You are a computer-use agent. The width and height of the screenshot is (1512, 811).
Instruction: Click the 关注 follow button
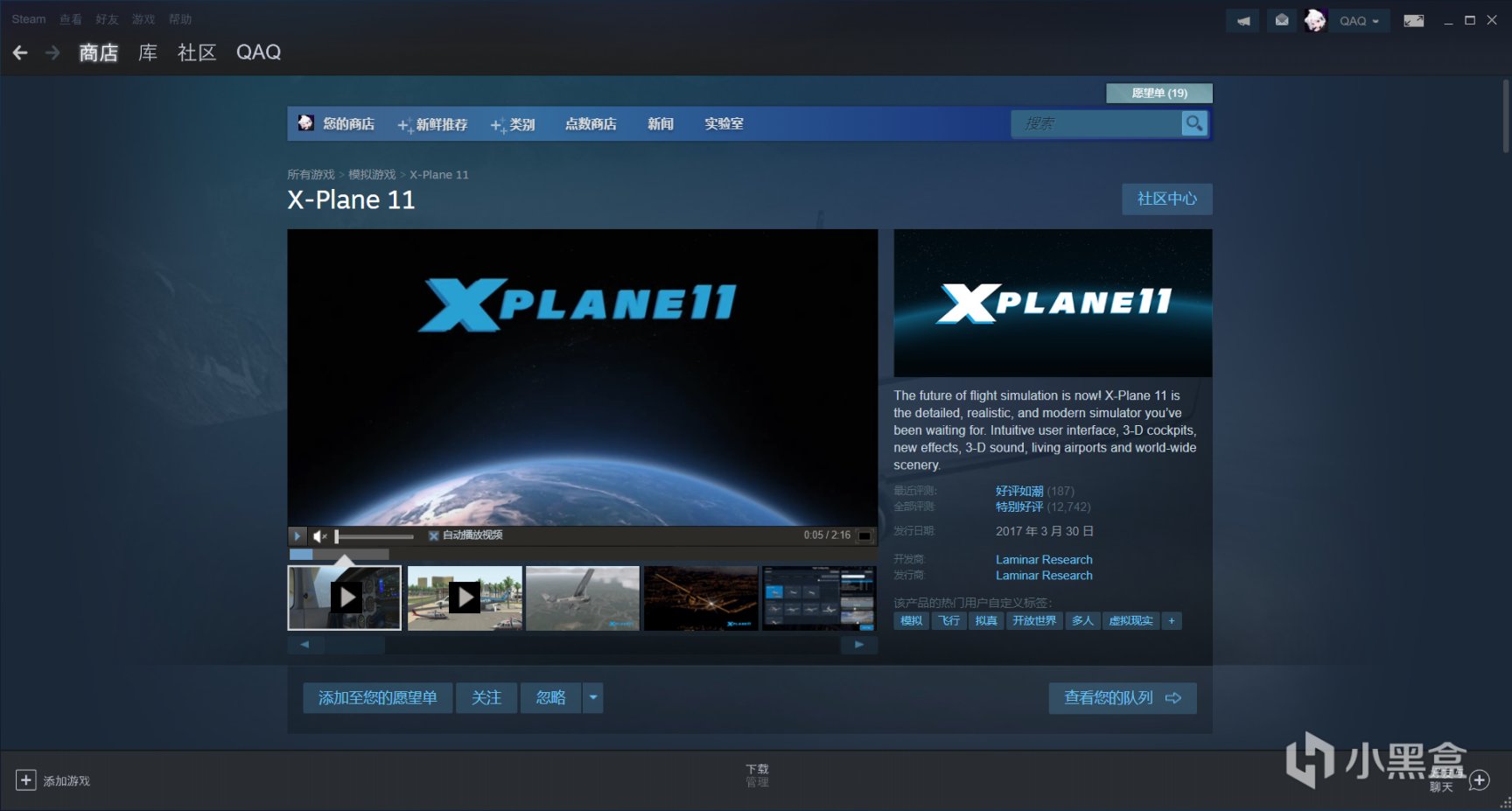pos(486,698)
